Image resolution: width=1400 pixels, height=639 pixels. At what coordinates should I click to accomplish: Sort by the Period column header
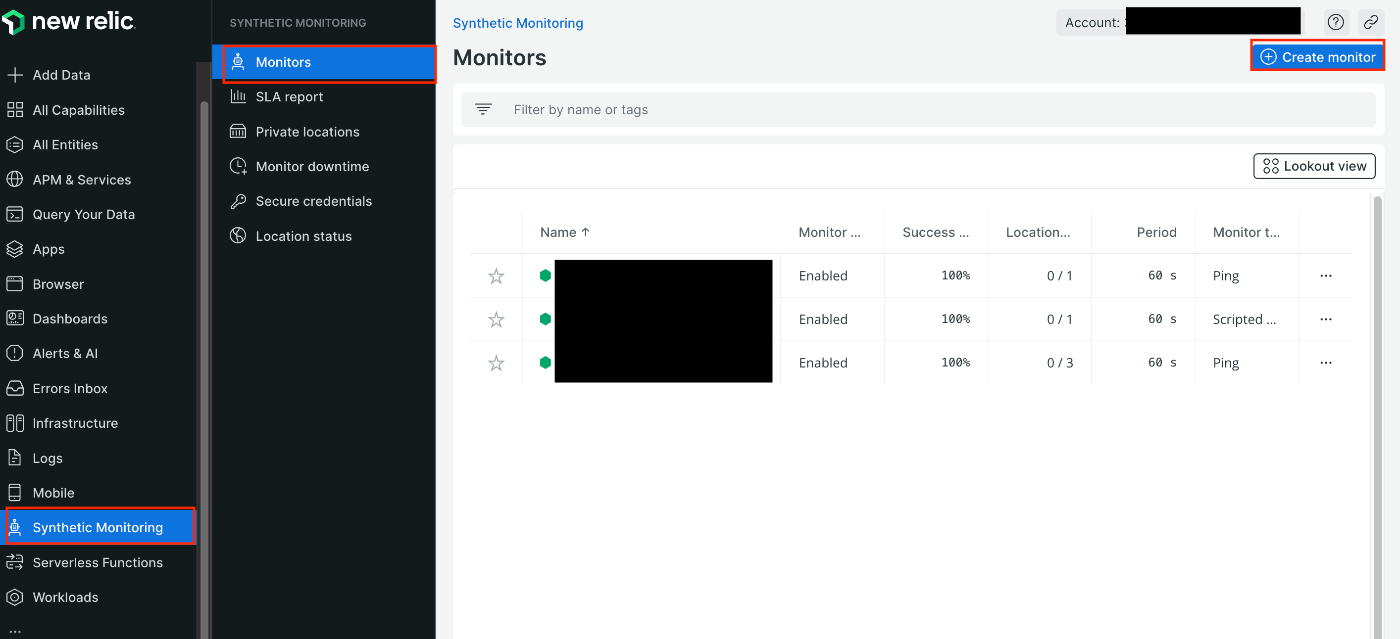(x=1156, y=232)
